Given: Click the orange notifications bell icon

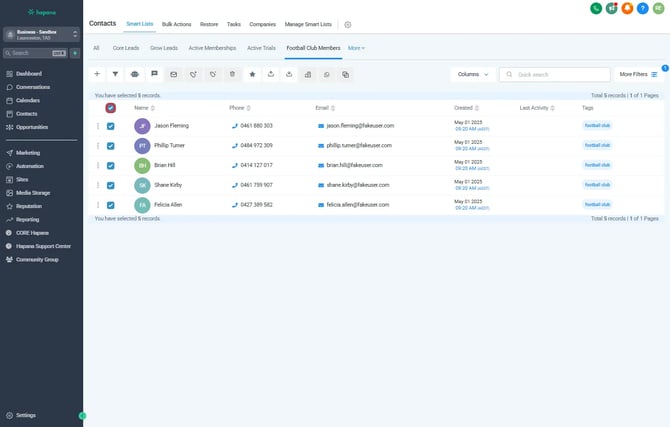Looking at the screenshot, I should pos(627,8).
